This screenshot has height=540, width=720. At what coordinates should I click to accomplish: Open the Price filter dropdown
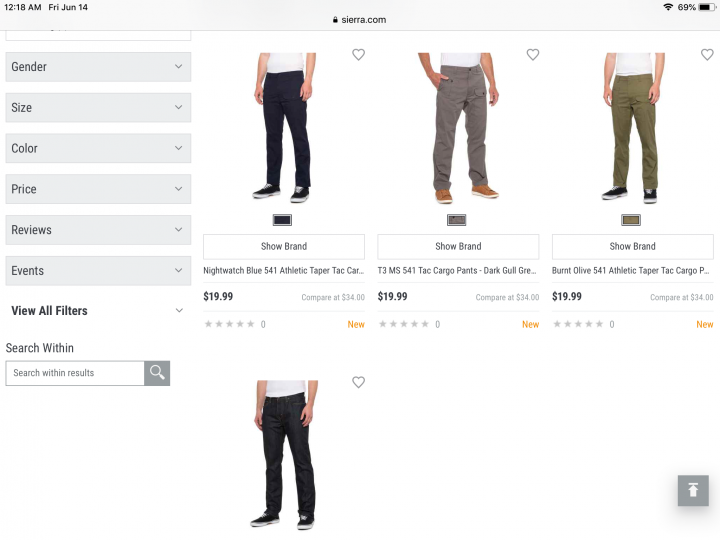pyautogui.click(x=98, y=189)
